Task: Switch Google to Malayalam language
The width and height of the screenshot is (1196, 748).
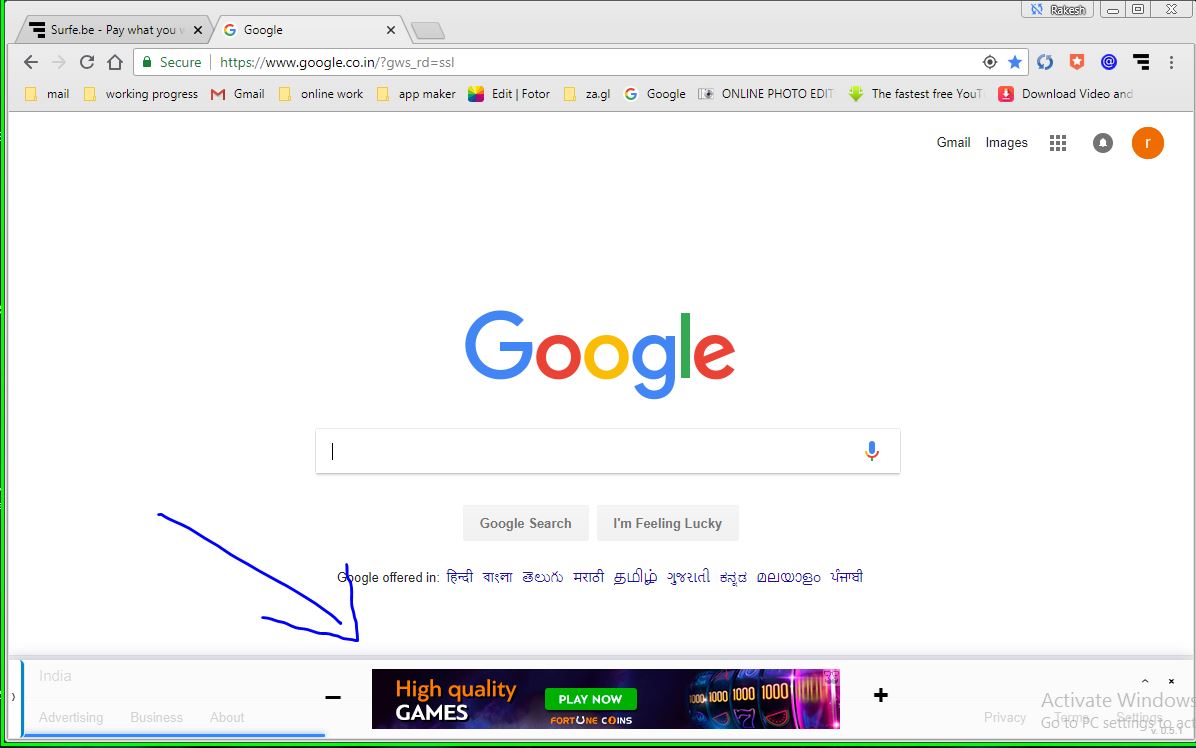Action: pyautogui.click(x=789, y=577)
